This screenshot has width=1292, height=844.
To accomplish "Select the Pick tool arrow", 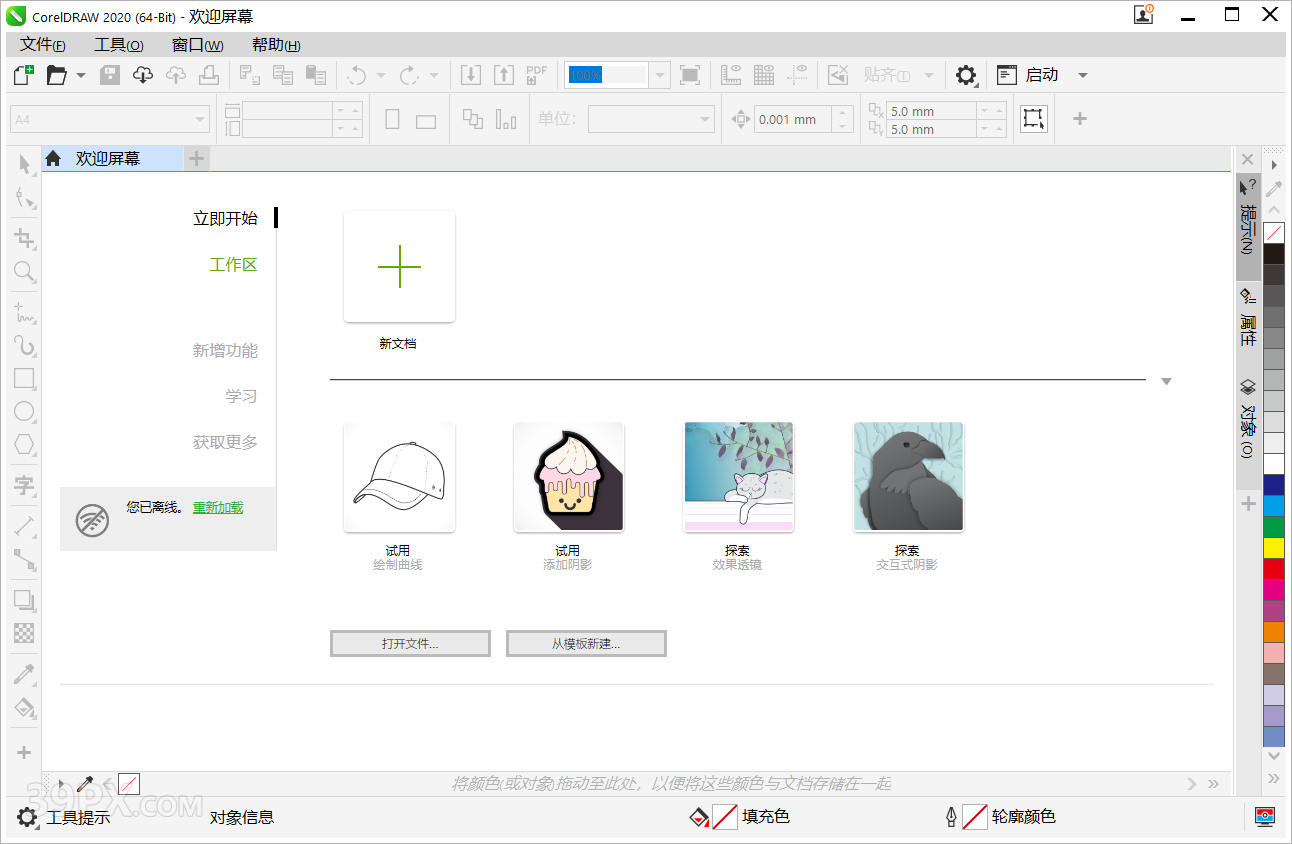I will [25, 164].
